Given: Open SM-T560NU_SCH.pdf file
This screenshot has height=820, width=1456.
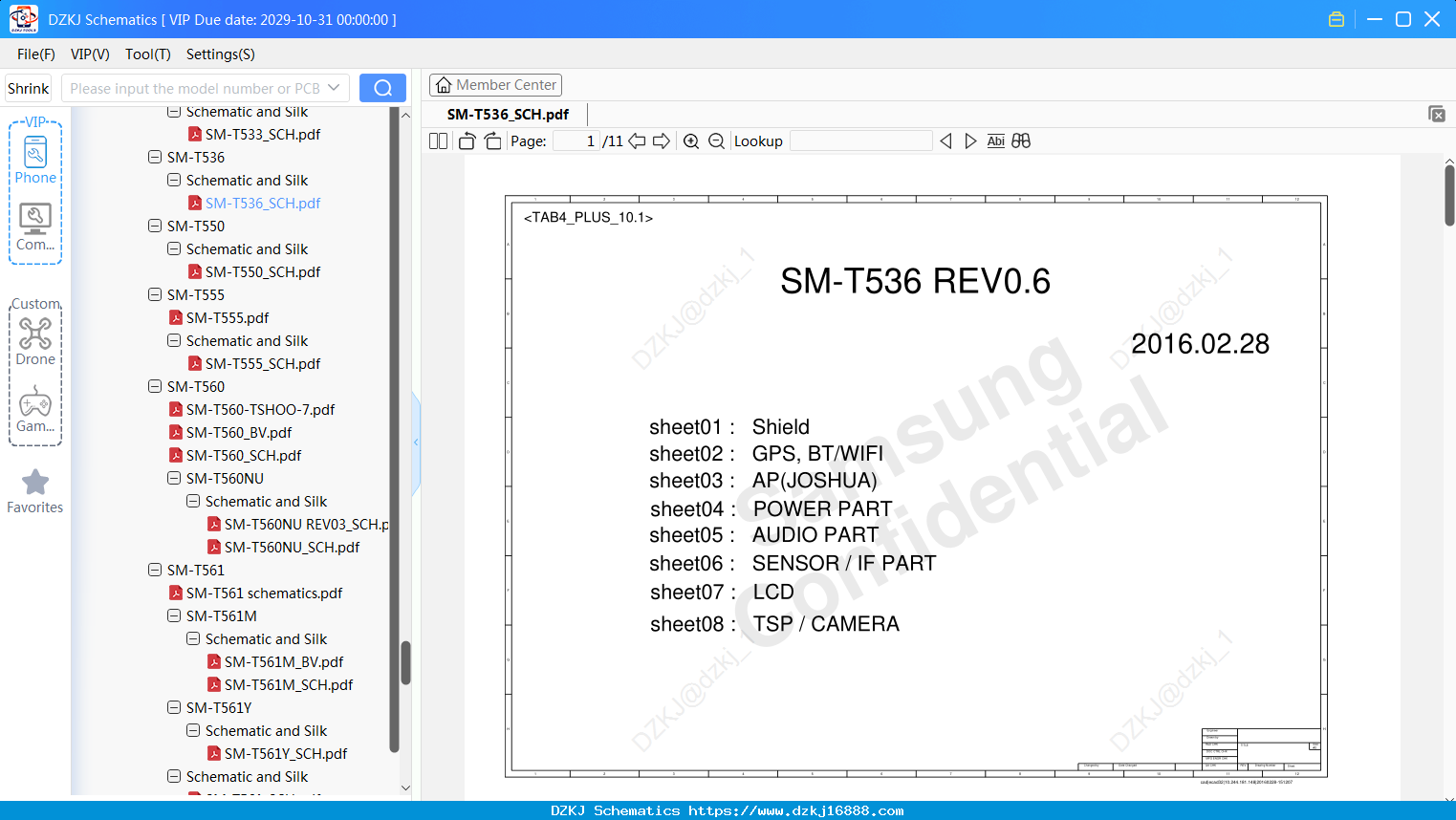Looking at the screenshot, I should click(283, 548).
